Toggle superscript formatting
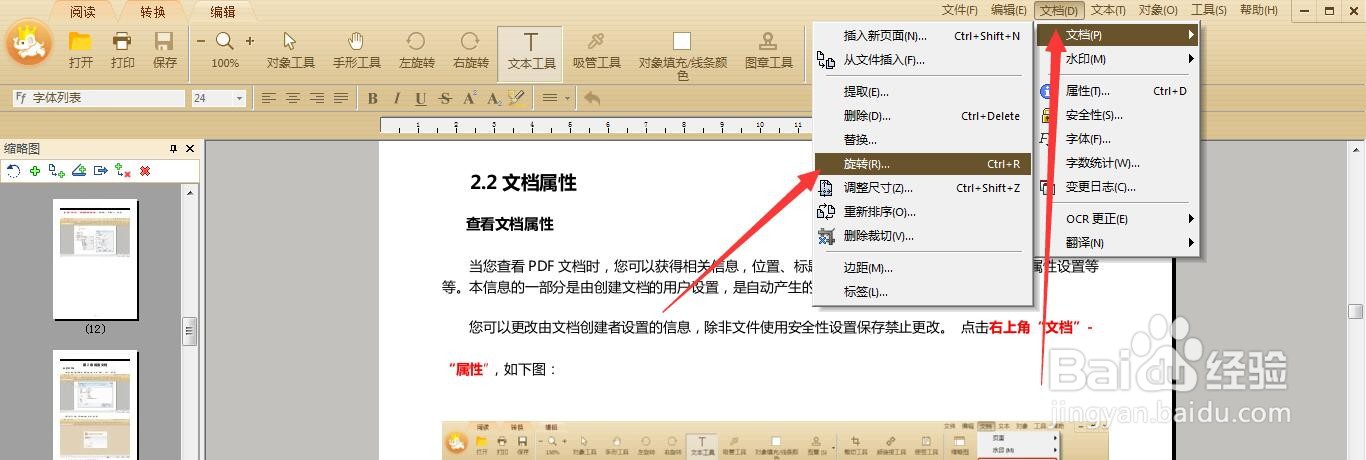 [469, 98]
